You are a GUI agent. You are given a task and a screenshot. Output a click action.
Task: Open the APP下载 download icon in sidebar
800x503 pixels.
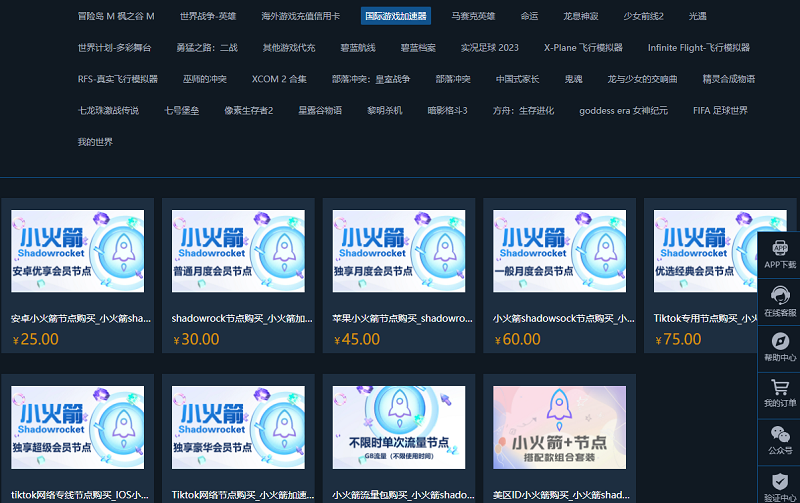pos(780,248)
